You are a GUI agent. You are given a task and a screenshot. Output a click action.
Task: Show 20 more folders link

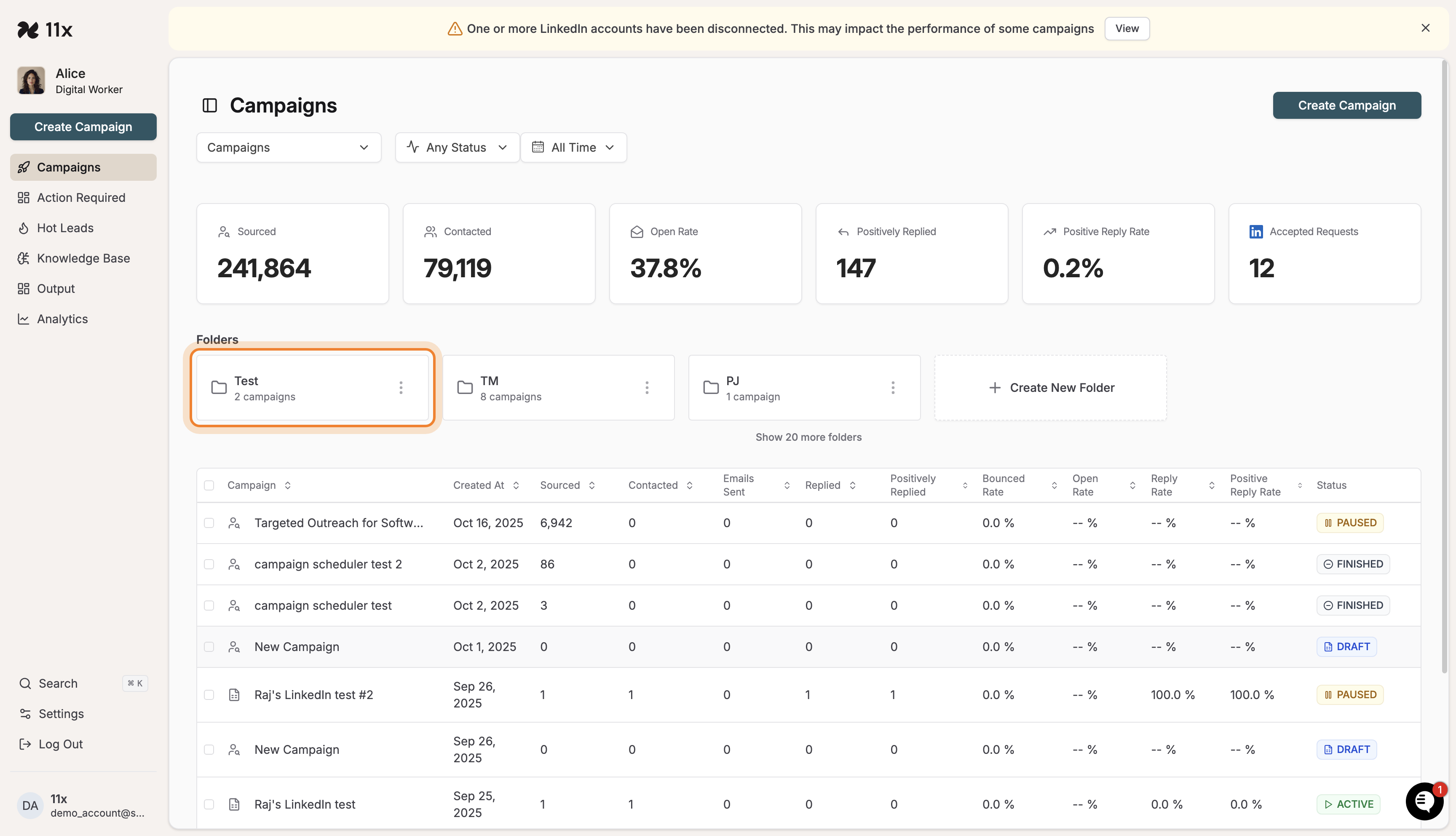tap(808, 437)
